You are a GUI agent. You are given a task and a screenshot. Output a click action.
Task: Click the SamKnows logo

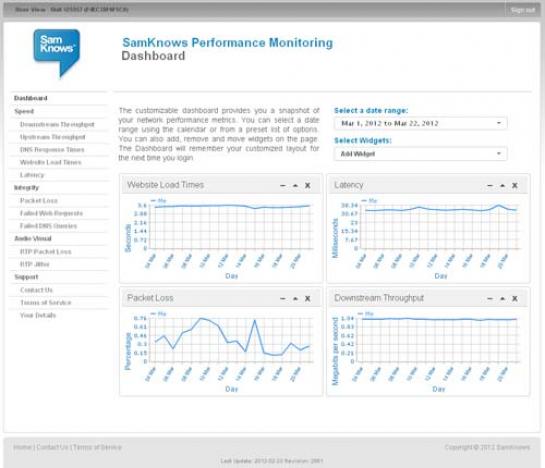click(57, 53)
